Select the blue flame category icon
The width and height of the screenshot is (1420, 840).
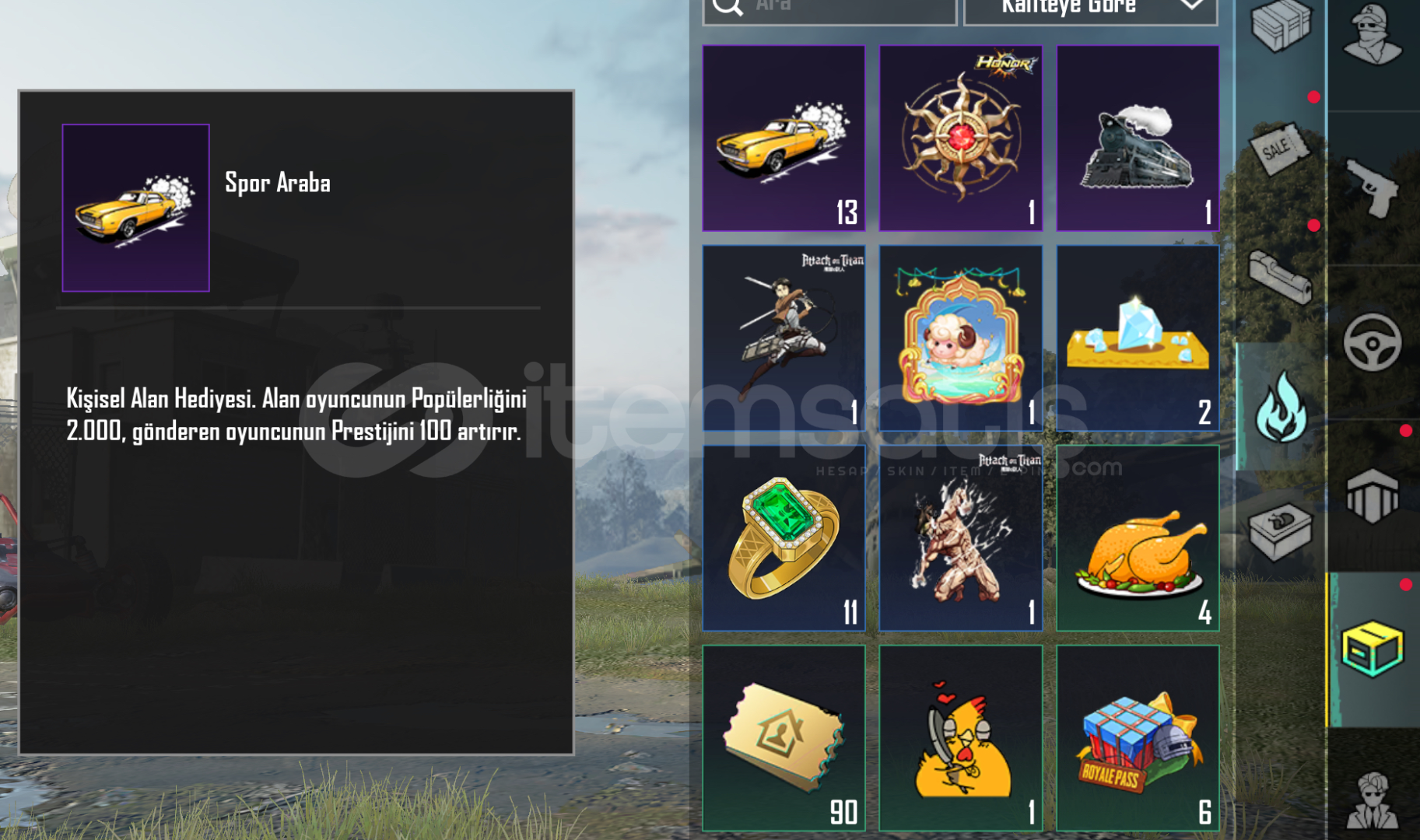[x=1281, y=408]
